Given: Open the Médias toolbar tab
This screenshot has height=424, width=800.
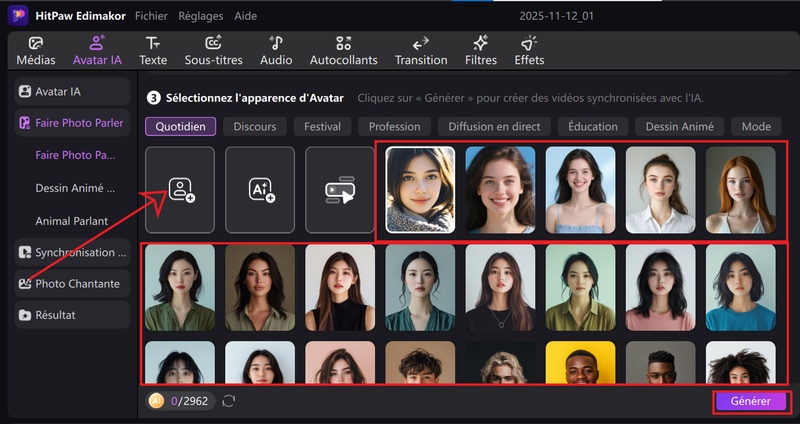Looking at the screenshot, I should pyautogui.click(x=36, y=51).
